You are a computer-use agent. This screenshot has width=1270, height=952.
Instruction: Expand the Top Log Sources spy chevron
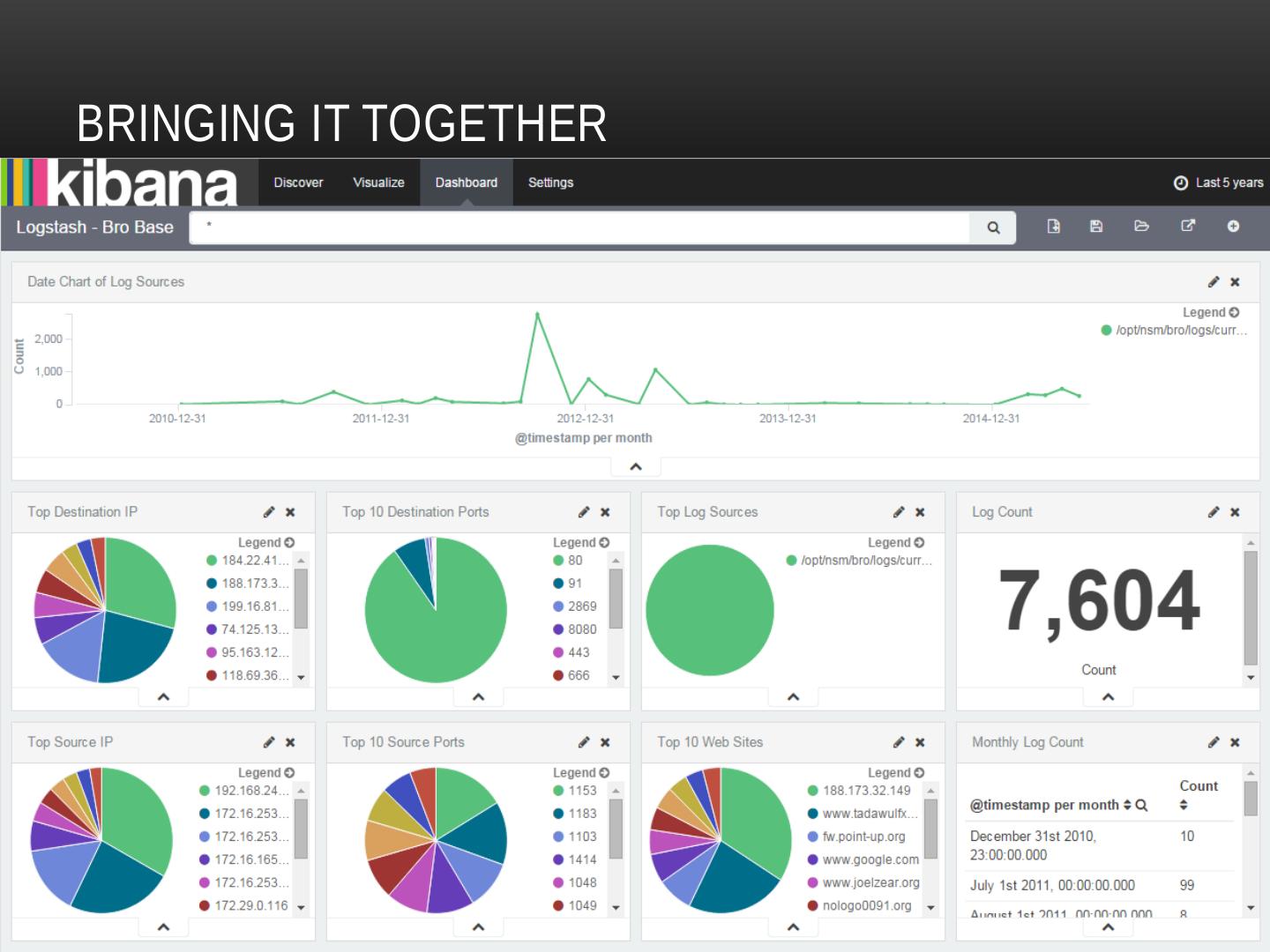pos(793,697)
